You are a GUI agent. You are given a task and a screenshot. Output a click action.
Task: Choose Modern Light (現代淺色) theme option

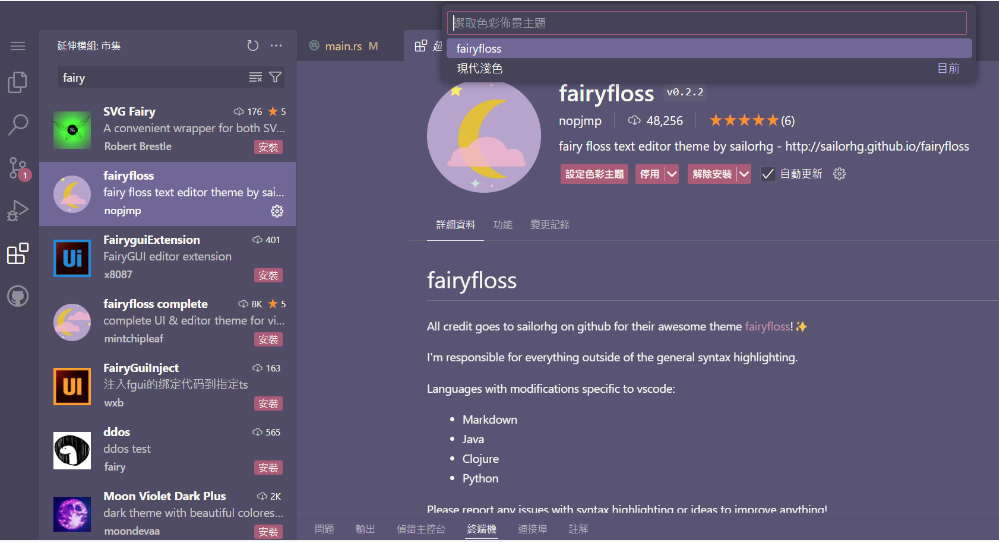pos(709,68)
